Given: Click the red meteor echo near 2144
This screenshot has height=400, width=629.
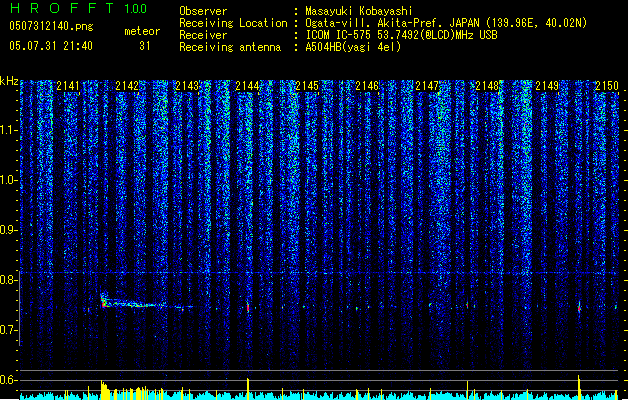Looking at the screenshot, I should click(248, 308).
